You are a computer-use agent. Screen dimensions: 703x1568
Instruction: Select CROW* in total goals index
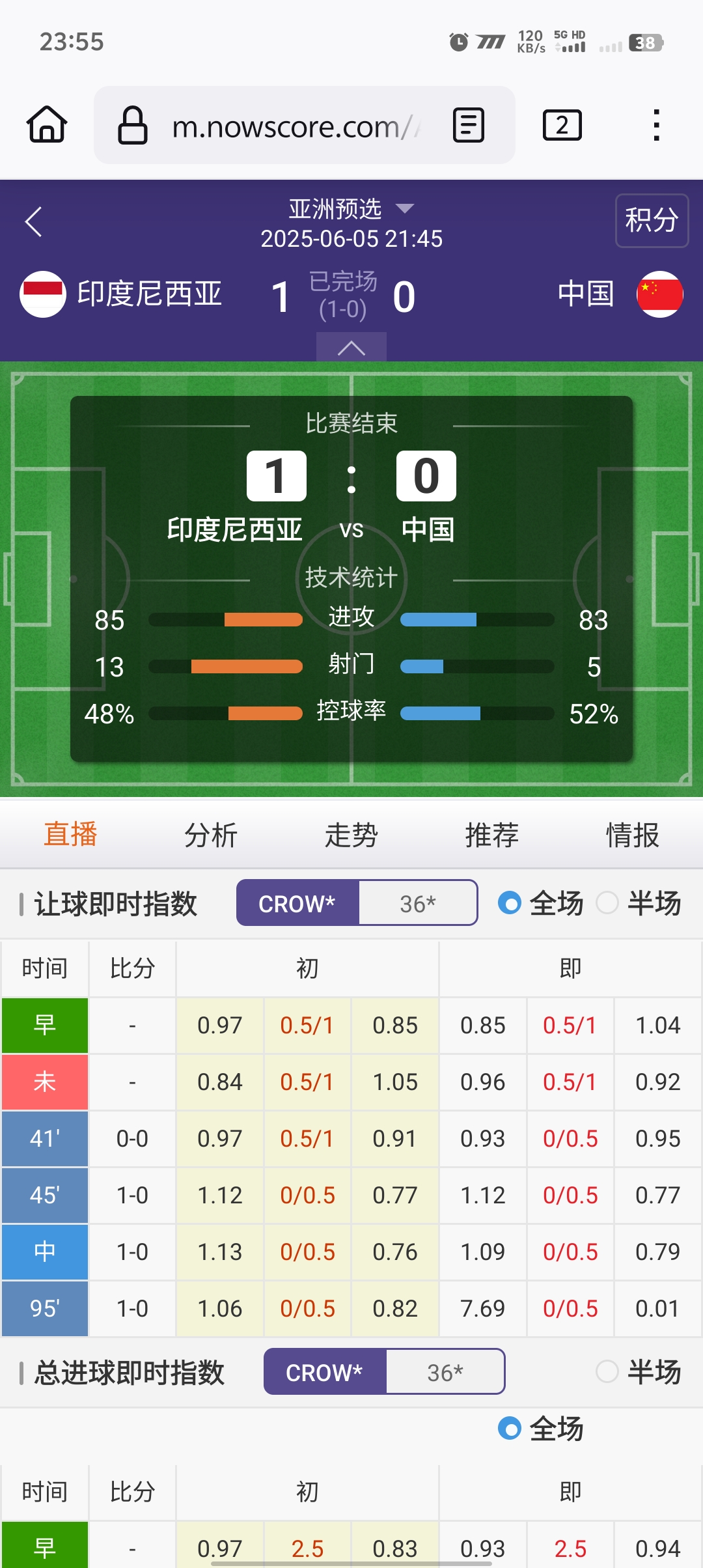324,1372
